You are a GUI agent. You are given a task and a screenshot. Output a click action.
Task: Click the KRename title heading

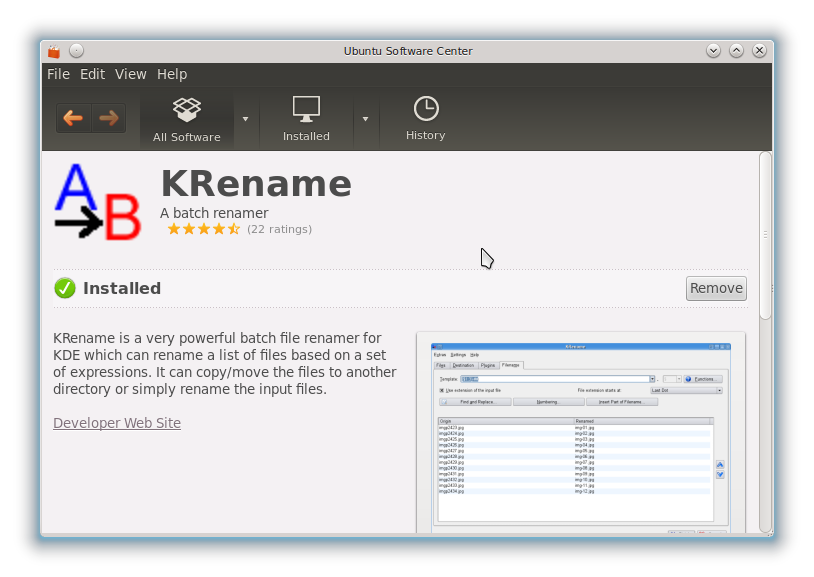coord(256,184)
